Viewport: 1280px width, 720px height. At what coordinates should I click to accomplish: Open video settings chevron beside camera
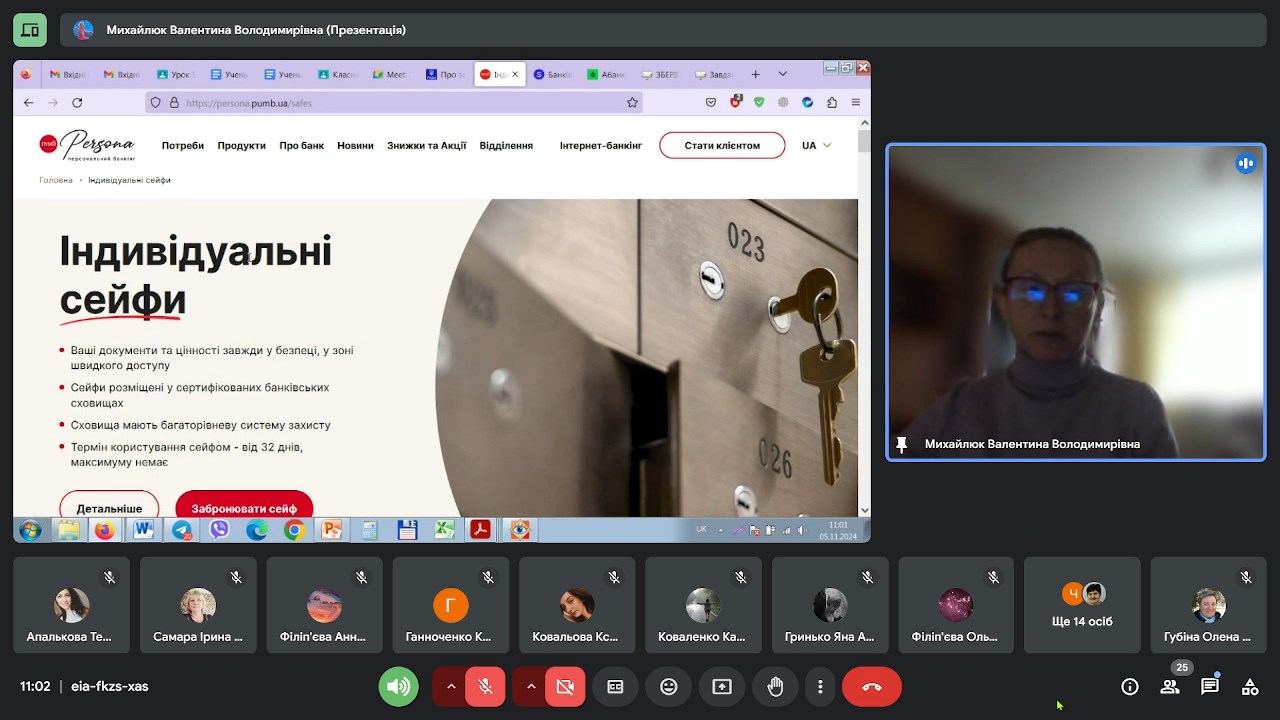click(x=531, y=687)
